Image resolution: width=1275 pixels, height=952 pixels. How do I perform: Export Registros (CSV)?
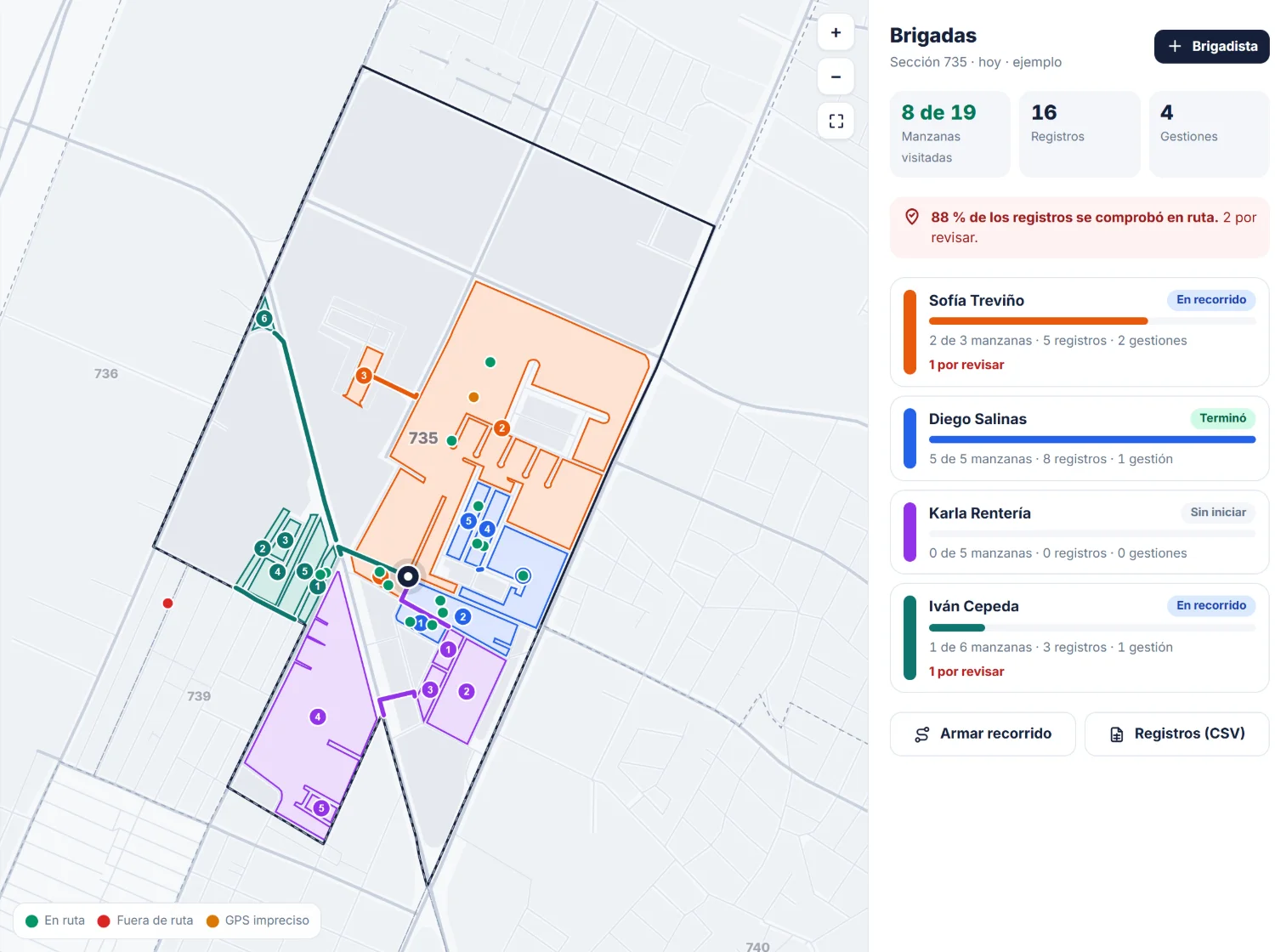click(1177, 734)
